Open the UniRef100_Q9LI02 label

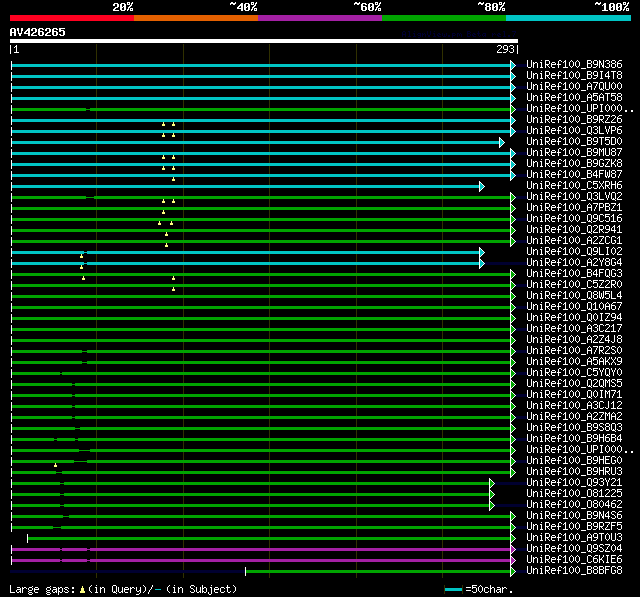574,252
